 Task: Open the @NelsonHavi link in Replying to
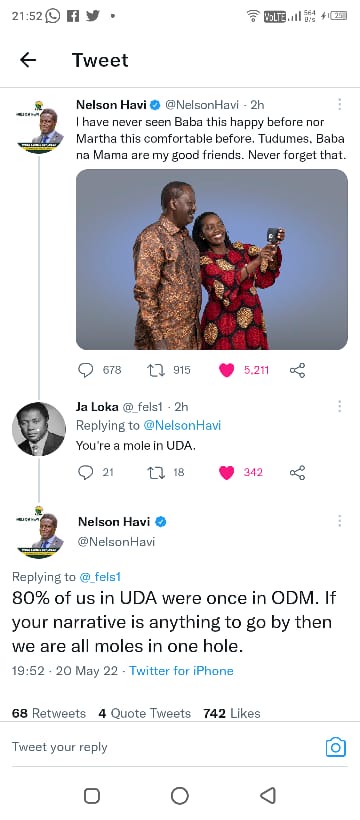point(182,426)
